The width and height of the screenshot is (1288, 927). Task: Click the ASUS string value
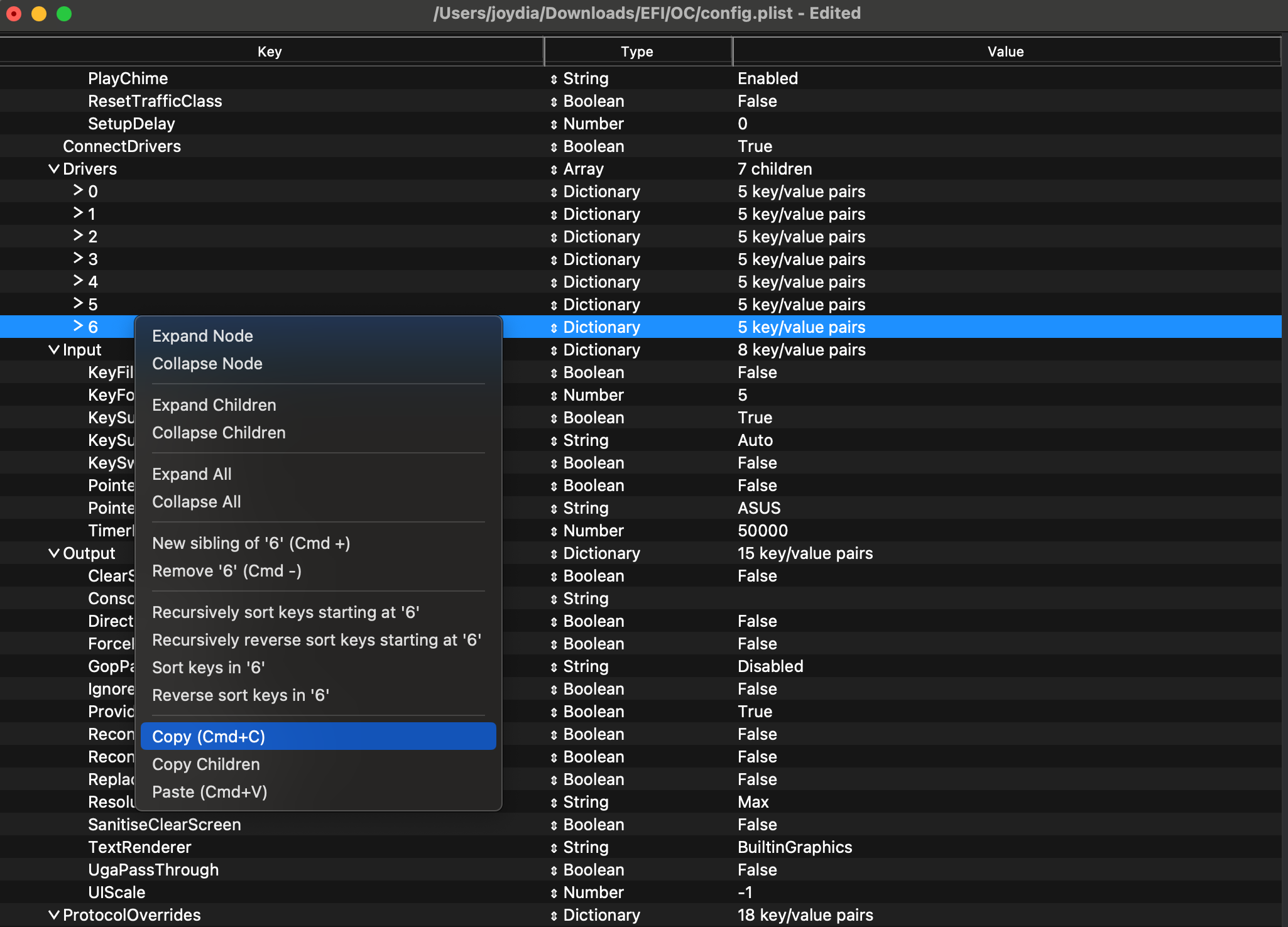(759, 508)
